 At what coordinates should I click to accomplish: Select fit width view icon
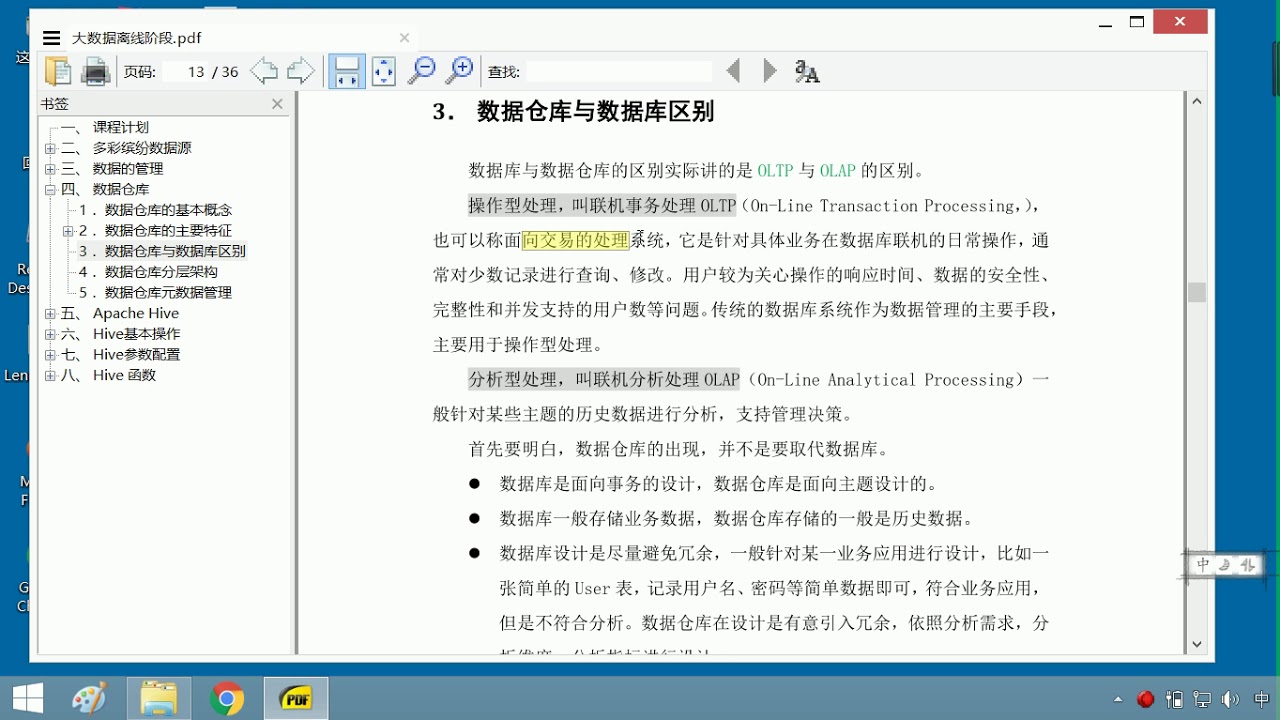[x=347, y=71]
